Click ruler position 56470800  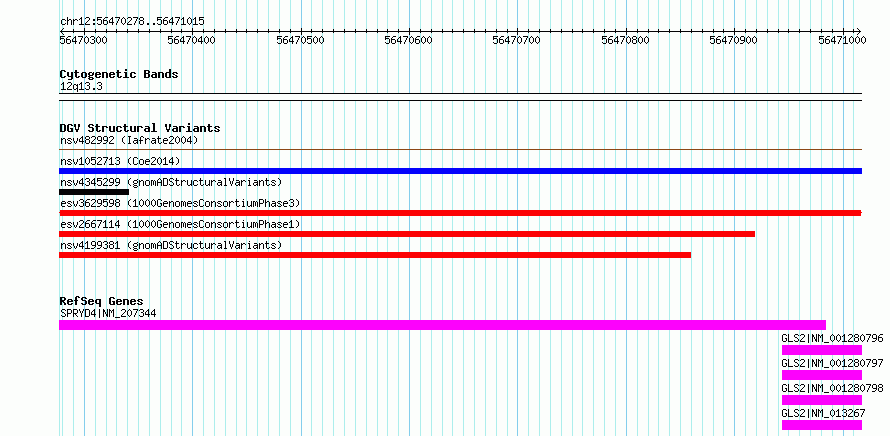[625, 40]
